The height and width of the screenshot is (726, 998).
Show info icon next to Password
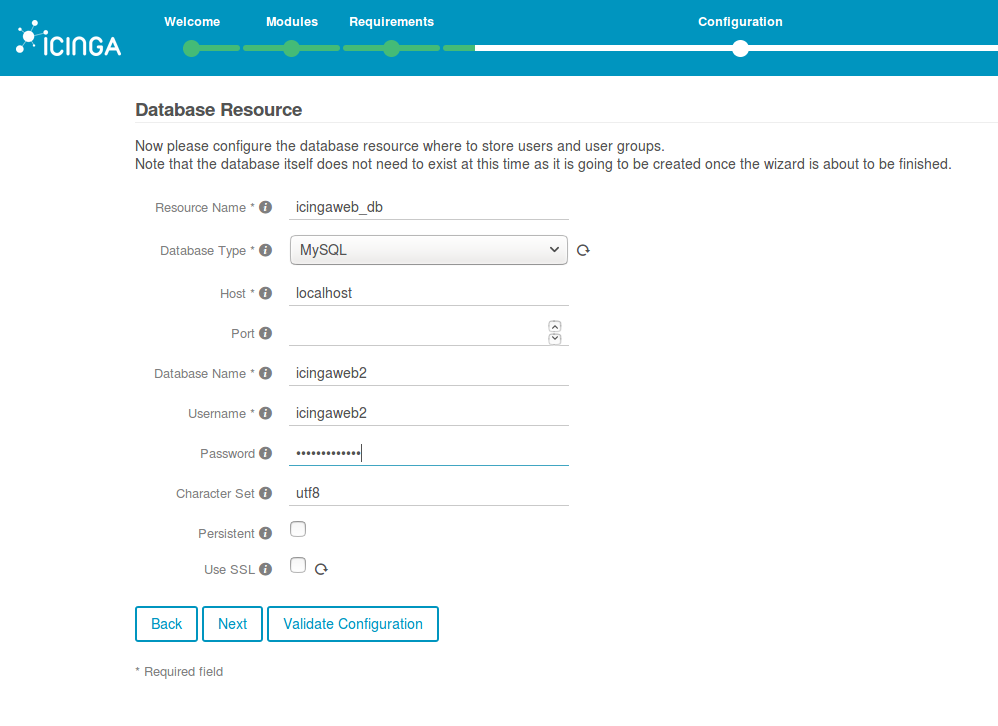coord(265,454)
